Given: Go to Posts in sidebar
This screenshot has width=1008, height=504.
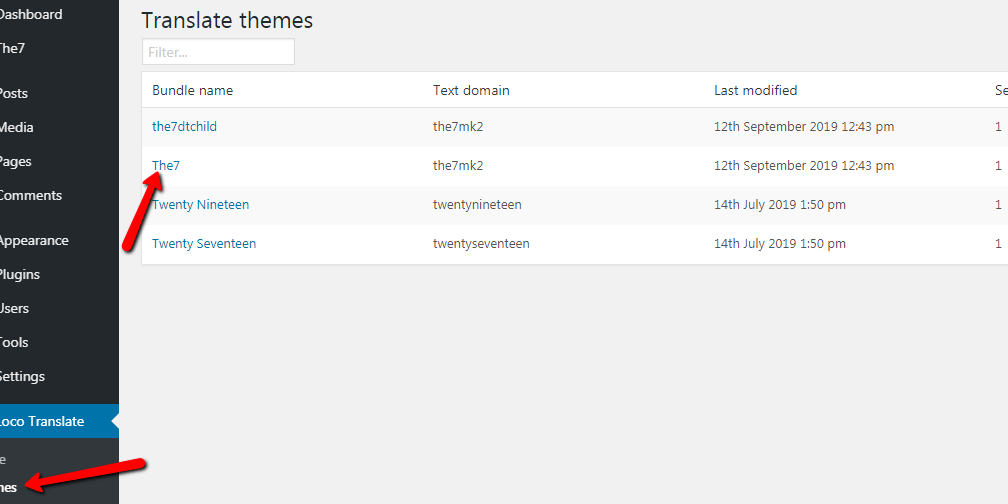Looking at the screenshot, I should tap(14, 94).
